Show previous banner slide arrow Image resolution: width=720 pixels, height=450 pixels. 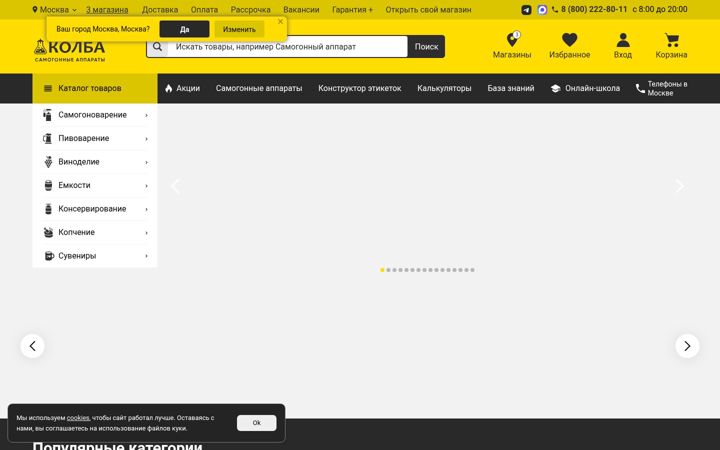tap(175, 186)
